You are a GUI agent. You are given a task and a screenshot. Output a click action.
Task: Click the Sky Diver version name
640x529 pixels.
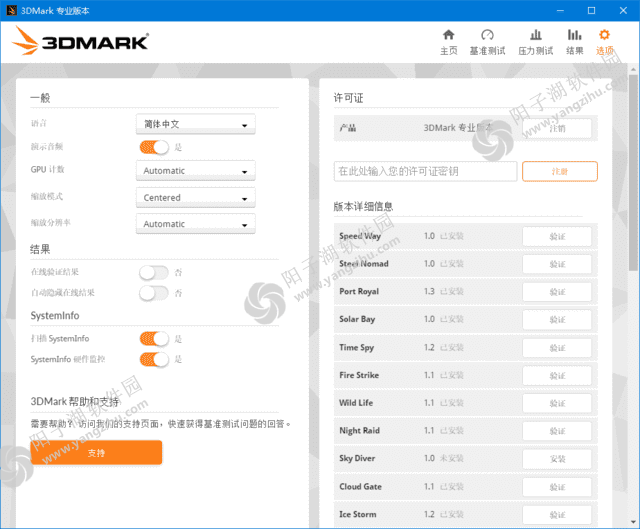pyautogui.click(x=357, y=458)
